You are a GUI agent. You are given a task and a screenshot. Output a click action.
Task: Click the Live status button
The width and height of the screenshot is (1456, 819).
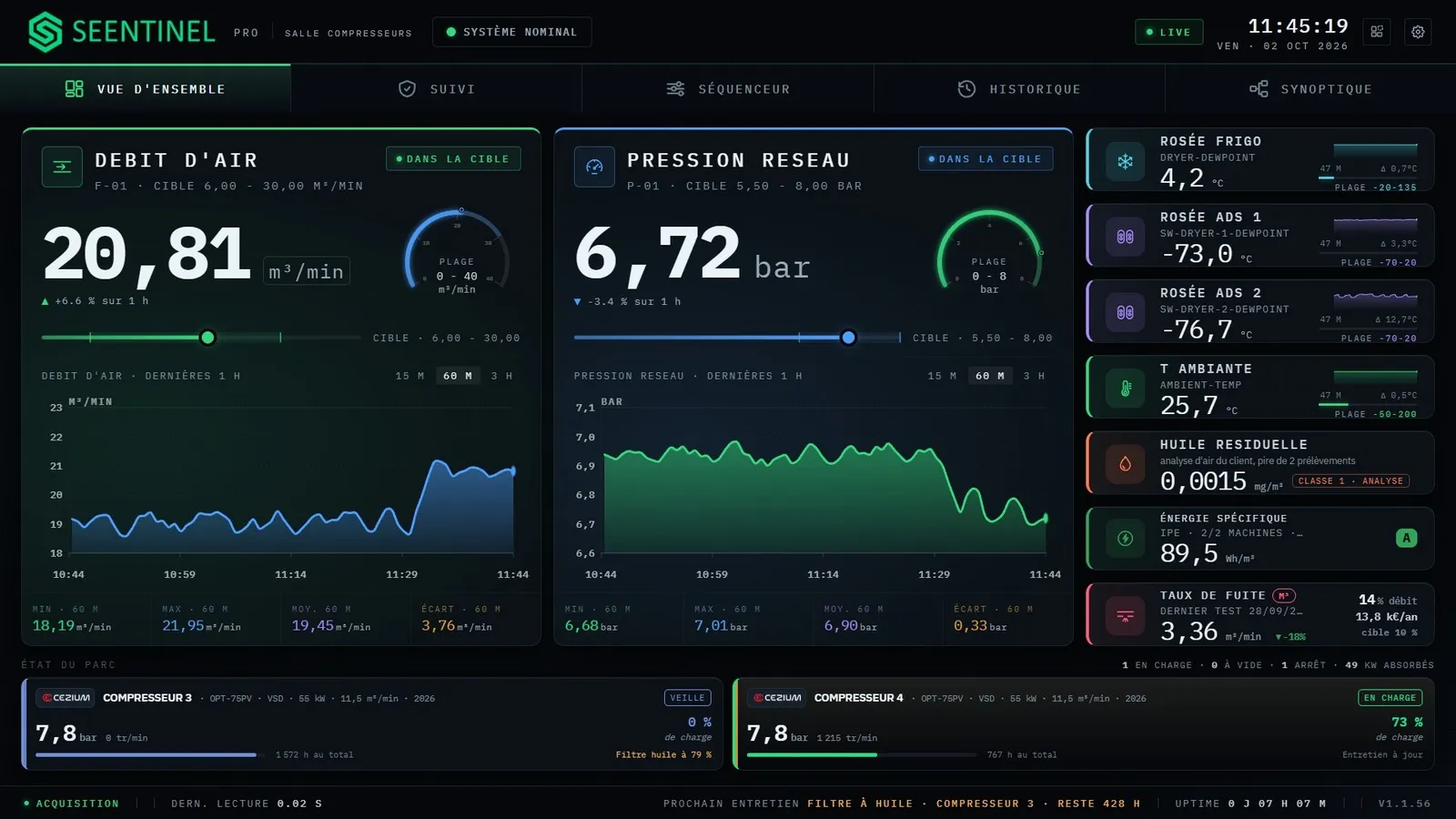(1168, 32)
